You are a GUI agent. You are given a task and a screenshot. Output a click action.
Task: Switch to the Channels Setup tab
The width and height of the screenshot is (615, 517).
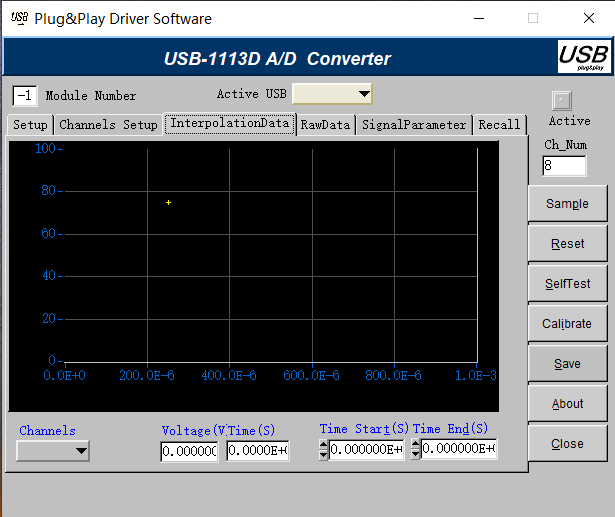(108, 125)
